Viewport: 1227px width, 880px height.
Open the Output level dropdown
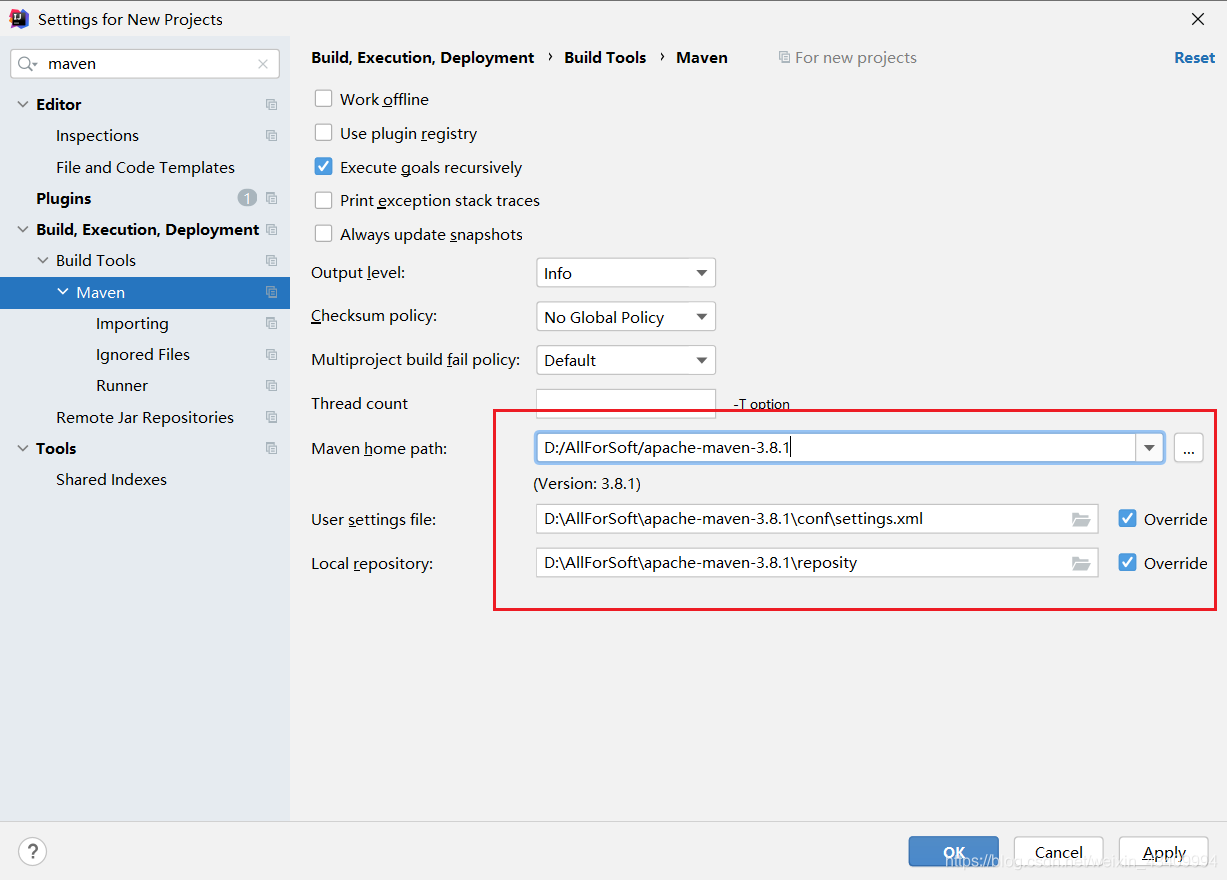[x=626, y=273]
